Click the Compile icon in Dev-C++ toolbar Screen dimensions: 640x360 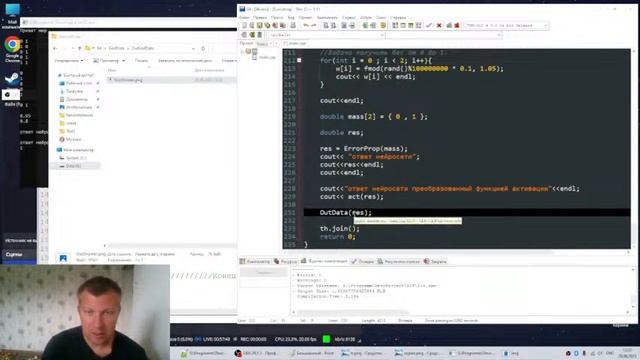click(395, 25)
